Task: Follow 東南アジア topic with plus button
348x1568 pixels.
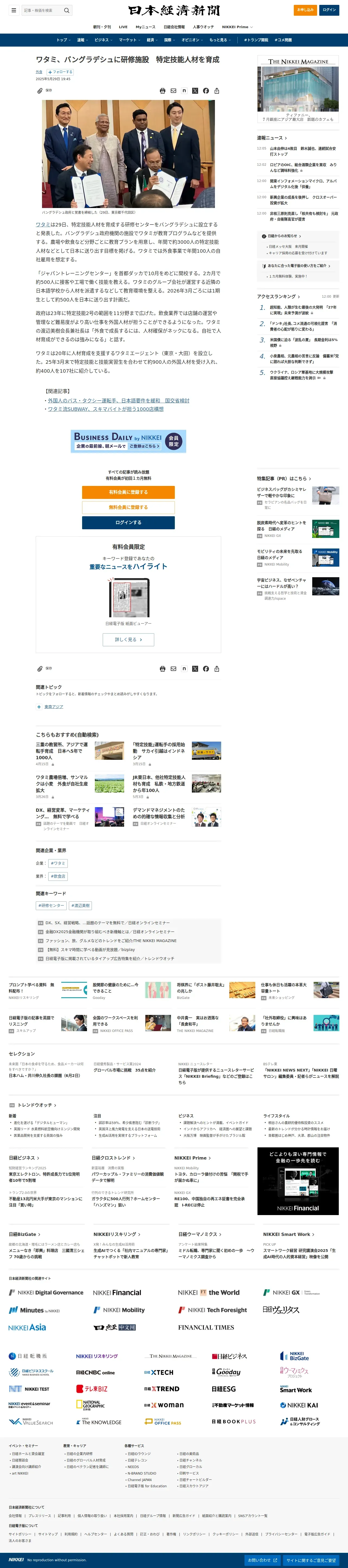Action: 39,707
